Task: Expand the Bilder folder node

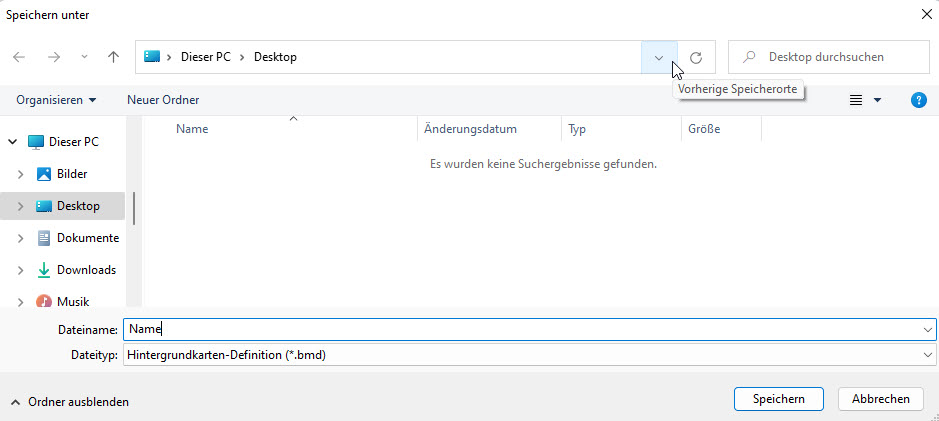Action: (20, 174)
